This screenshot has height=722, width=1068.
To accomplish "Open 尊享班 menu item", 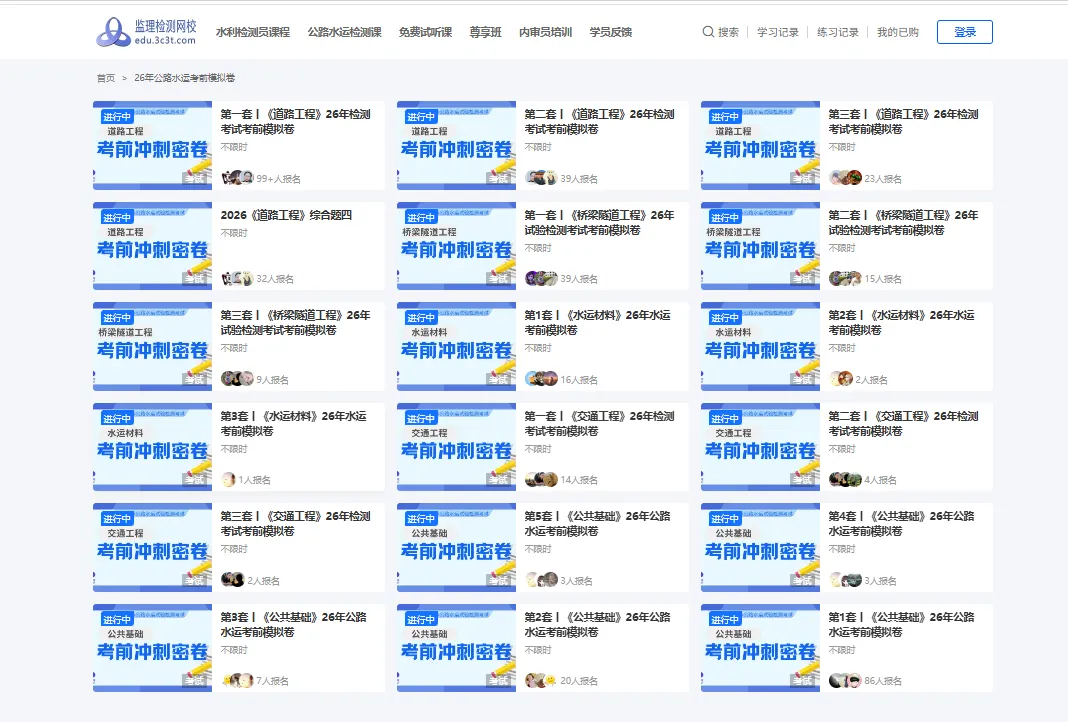I will tap(486, 32).
